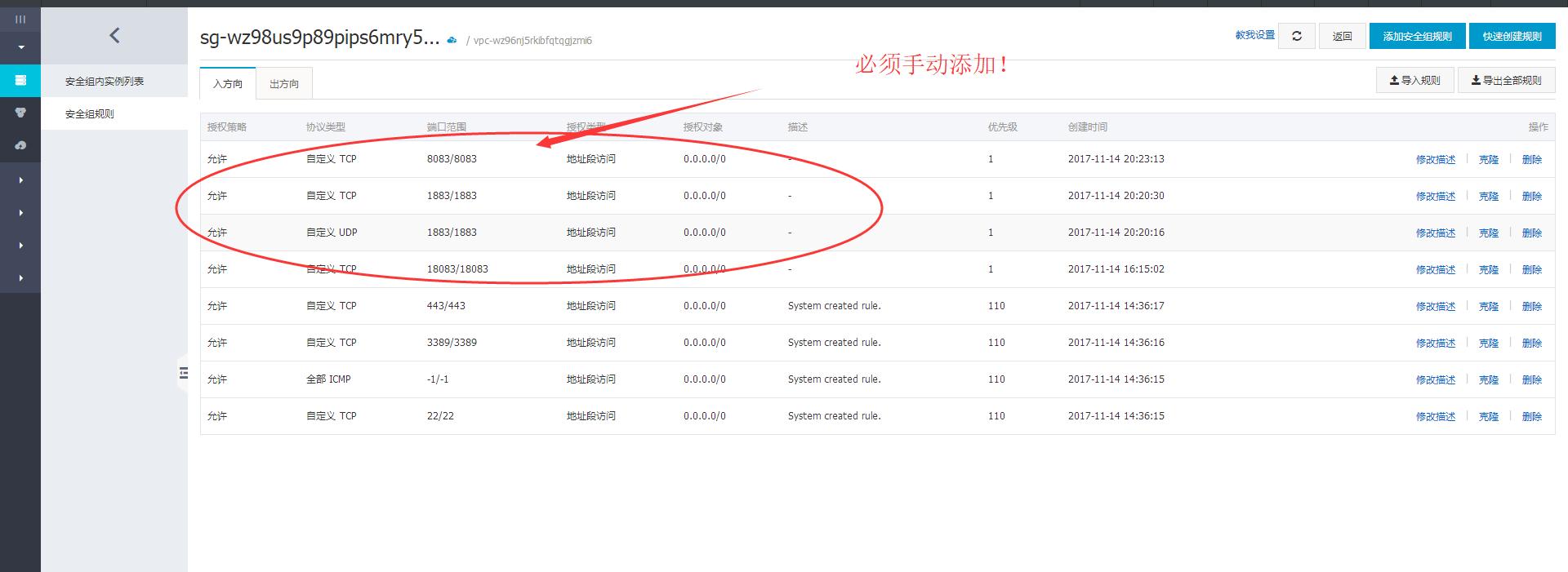Image resolution: width=1568 pixels, height=572 pixels.
Task: Edit description of the 443/443 rule
Action: click(1436, 307)
